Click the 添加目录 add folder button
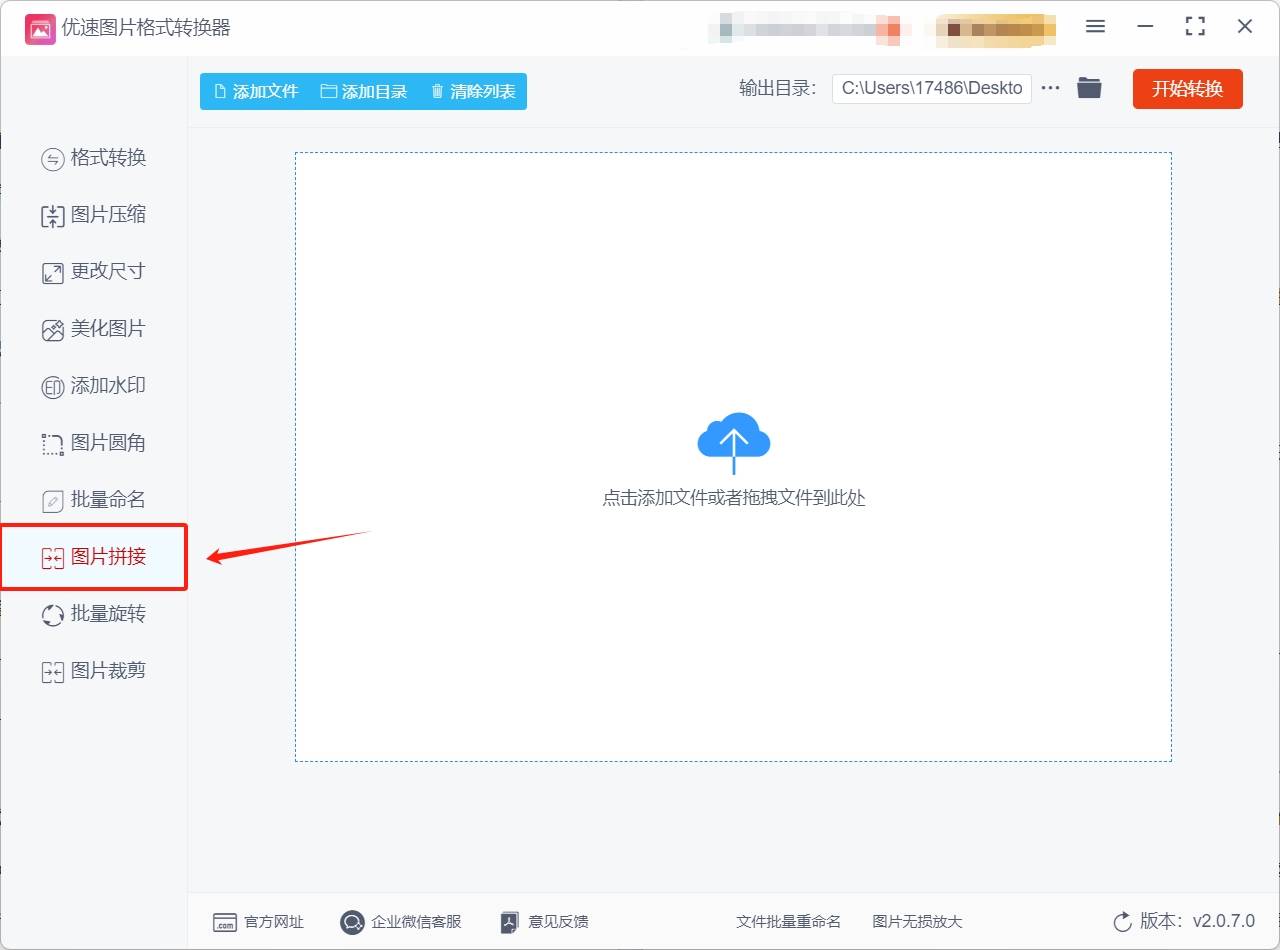The width and height of the screenshot is (1280, 950). click(x=364, y=91)
